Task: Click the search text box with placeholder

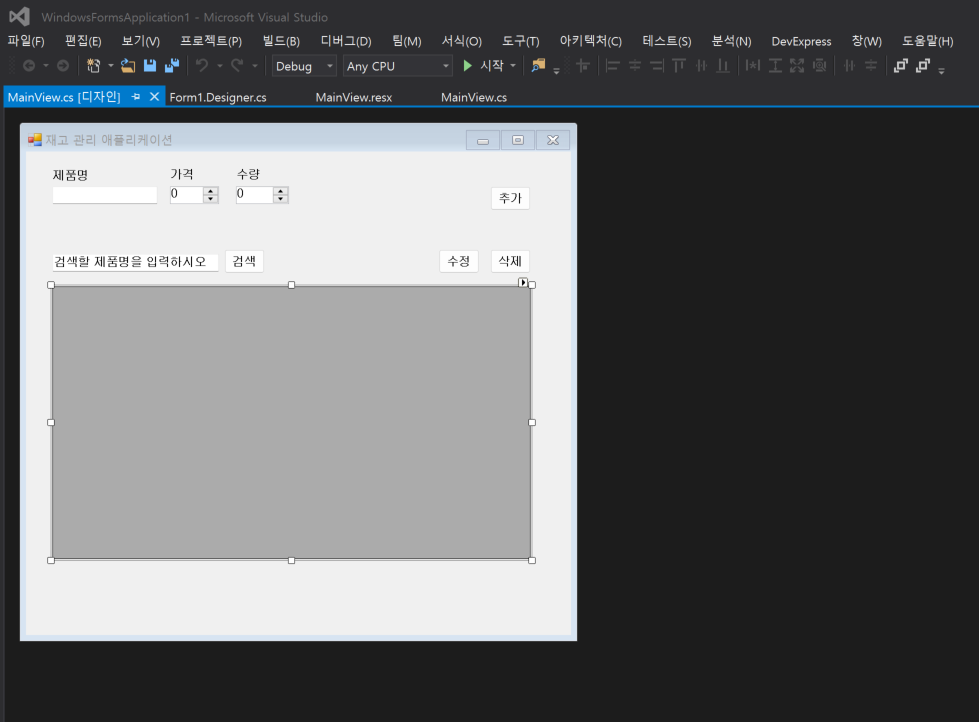Action: (135, 262)
